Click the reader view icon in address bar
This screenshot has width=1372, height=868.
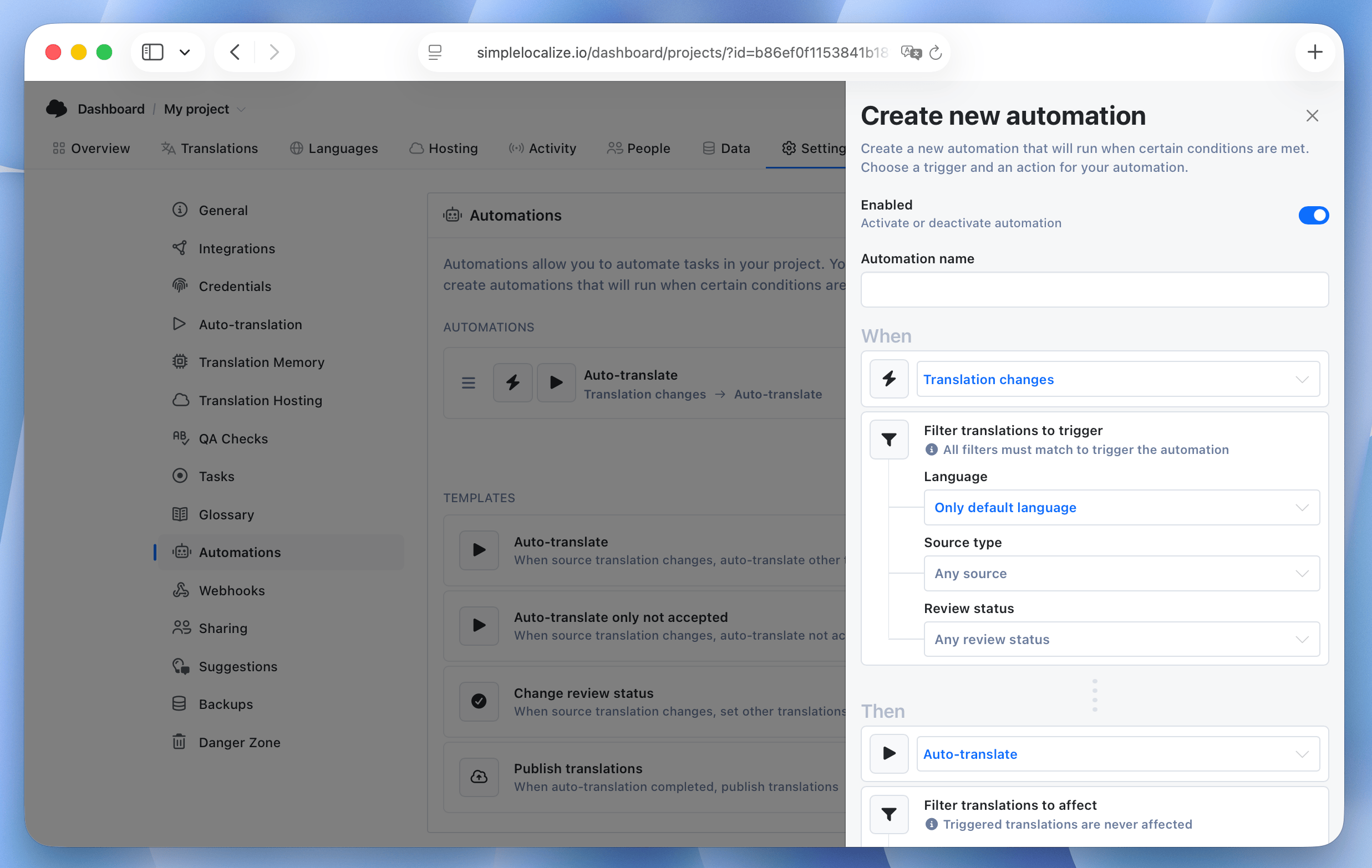(435, 53)
